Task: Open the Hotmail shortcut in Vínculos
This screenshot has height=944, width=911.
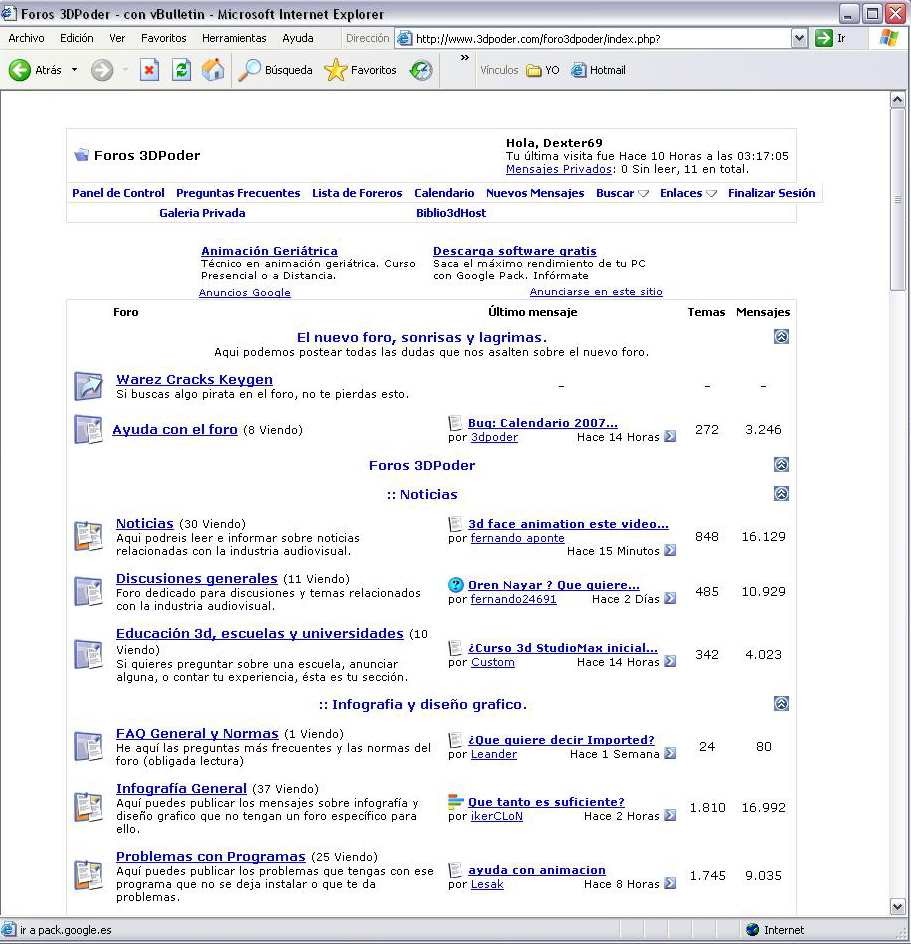Action: tap(598, 70)
